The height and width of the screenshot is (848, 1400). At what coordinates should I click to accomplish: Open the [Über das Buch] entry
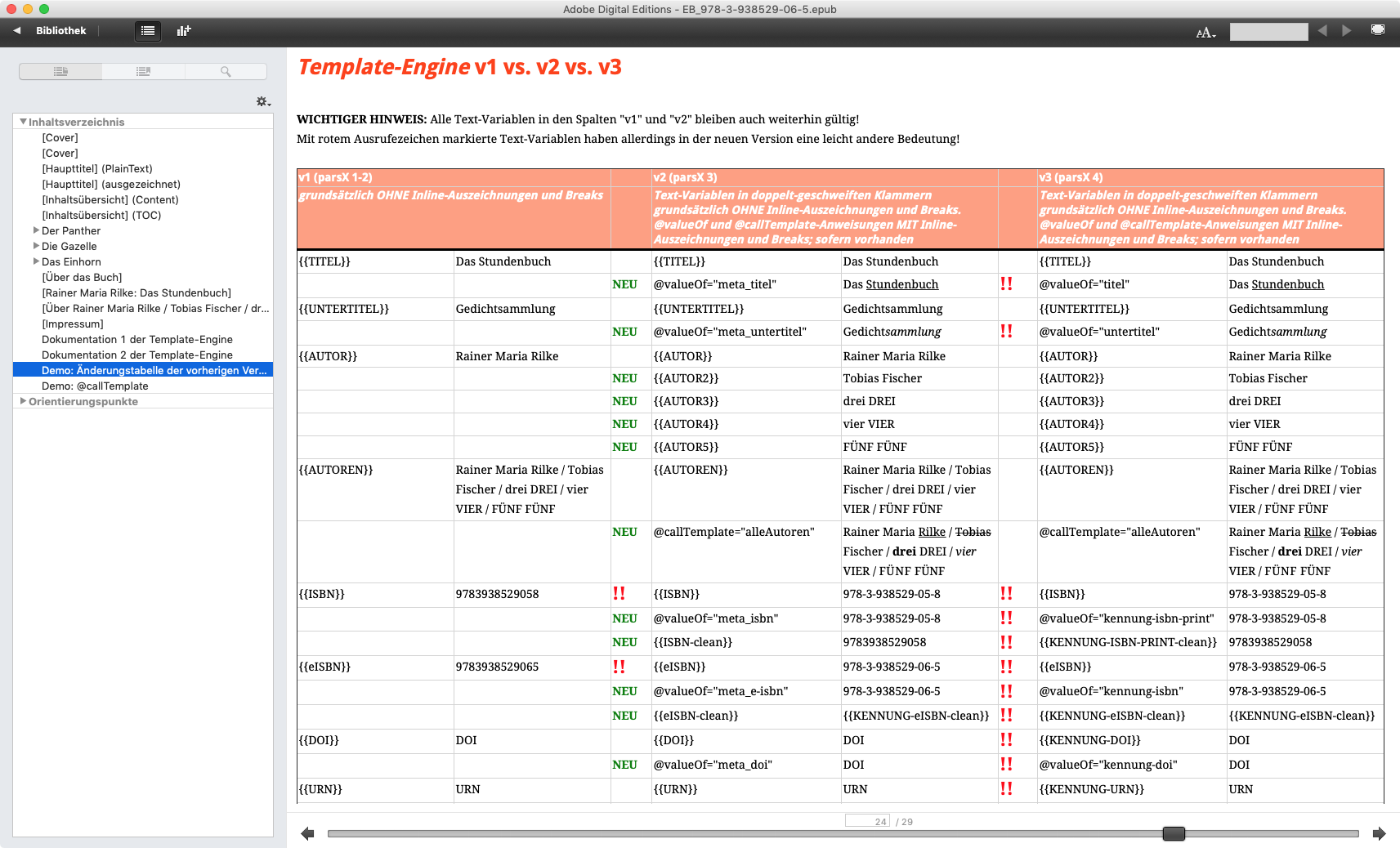click(x=82, y=277)
